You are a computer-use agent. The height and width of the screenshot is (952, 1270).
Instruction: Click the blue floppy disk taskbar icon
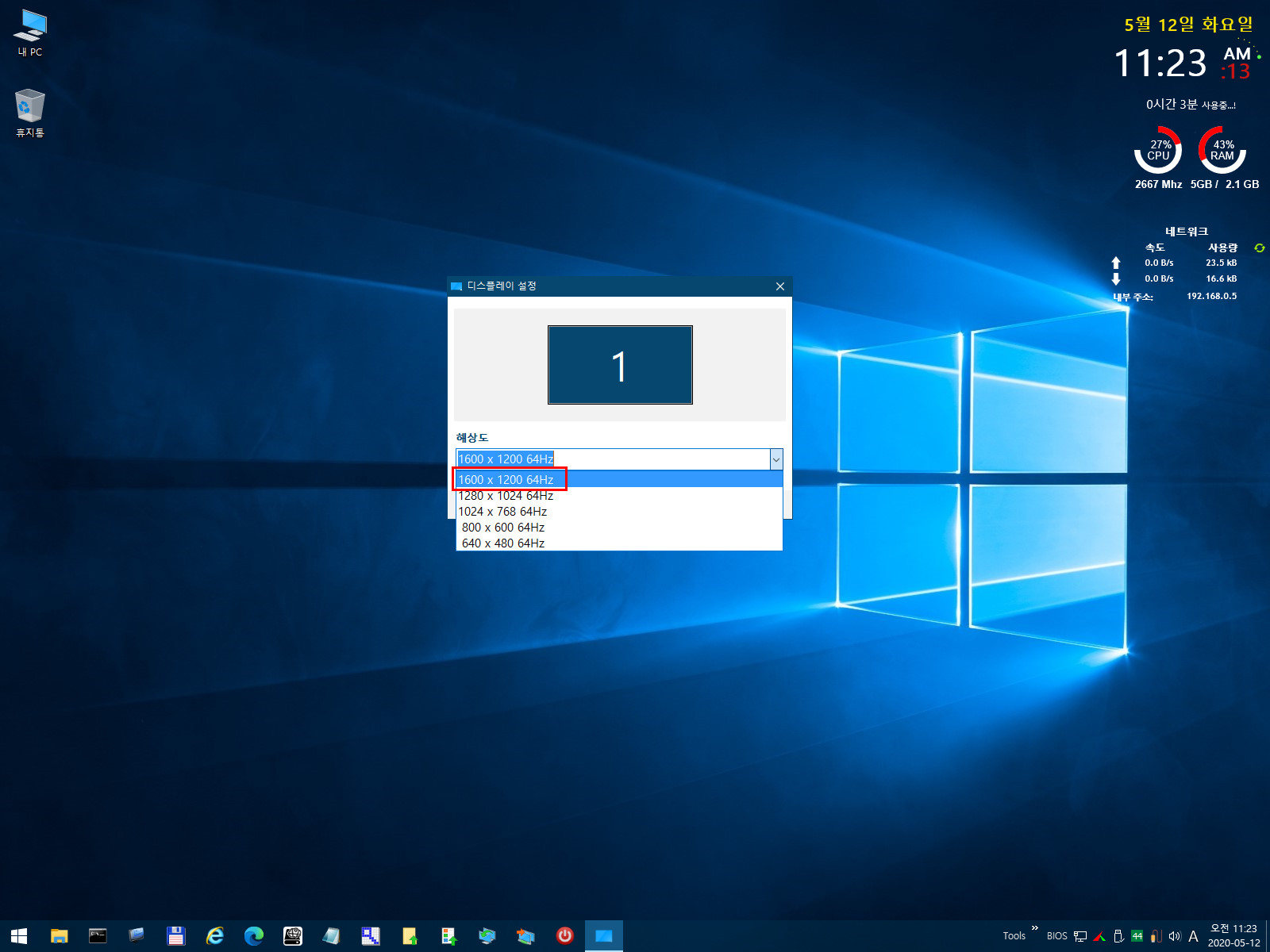(175, 936)
